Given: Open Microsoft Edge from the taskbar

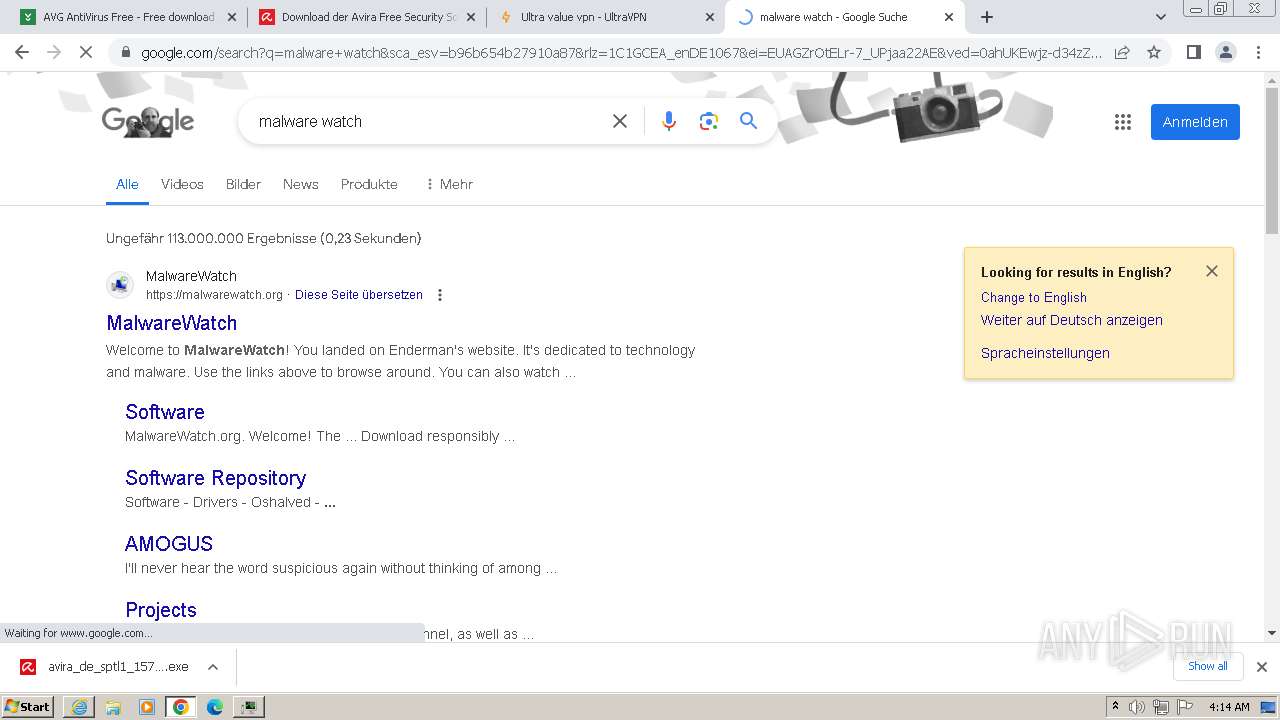Looking at the screenshot, I should 215,707.
